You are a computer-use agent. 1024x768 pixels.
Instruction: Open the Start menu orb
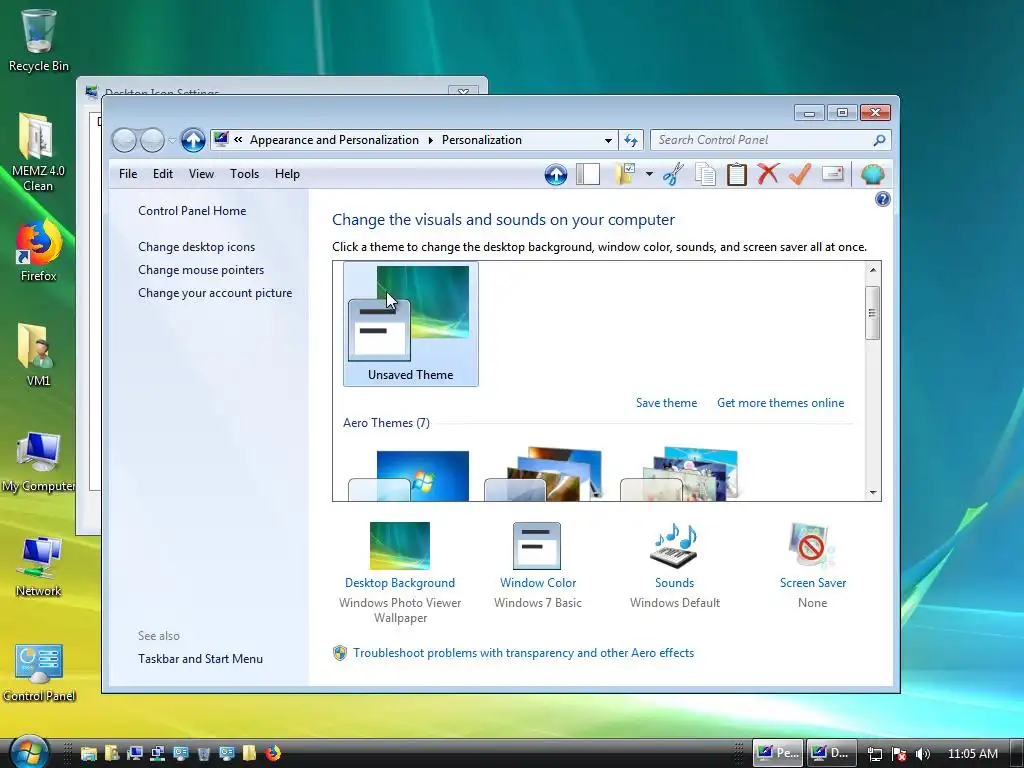tap(29, 752)
